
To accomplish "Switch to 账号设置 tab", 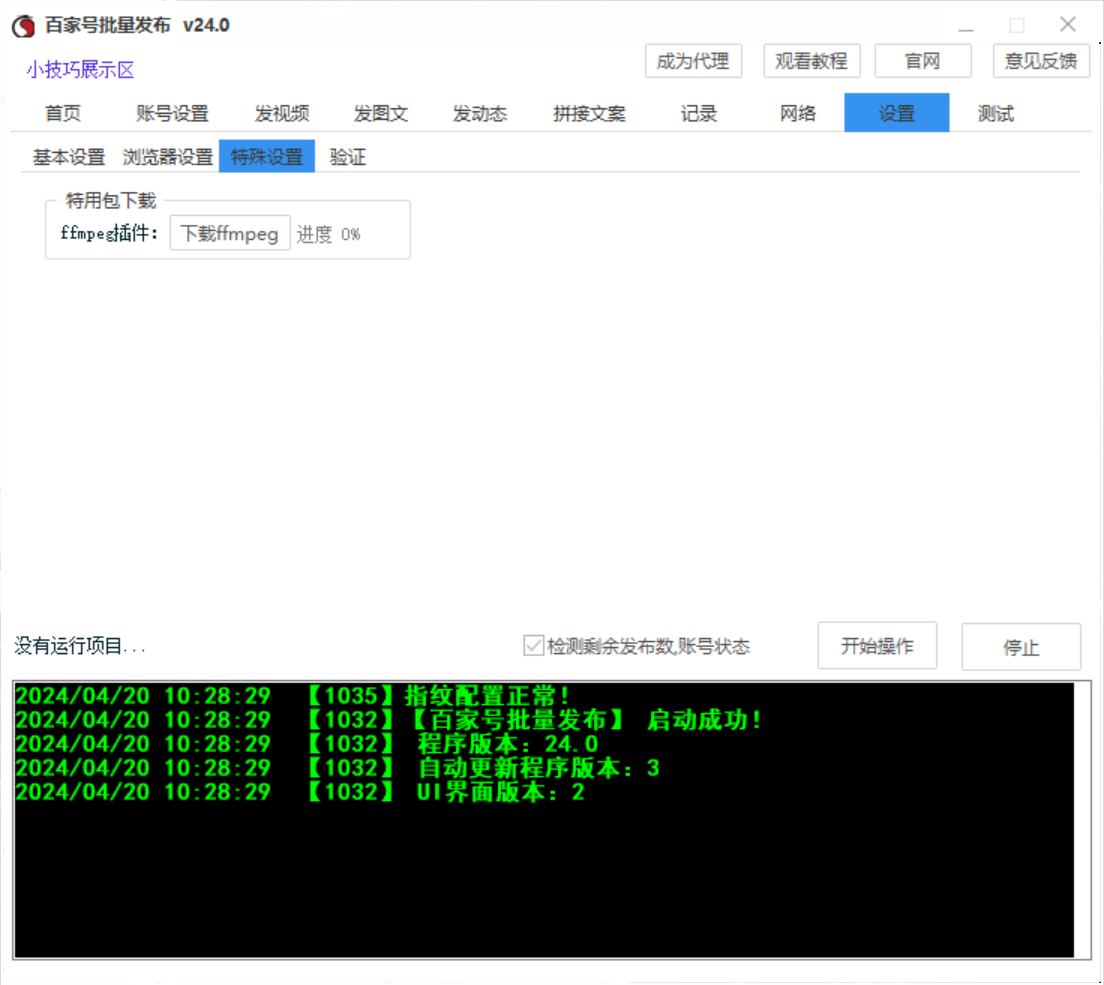I will pyautogui.click(x=172, y=113).
